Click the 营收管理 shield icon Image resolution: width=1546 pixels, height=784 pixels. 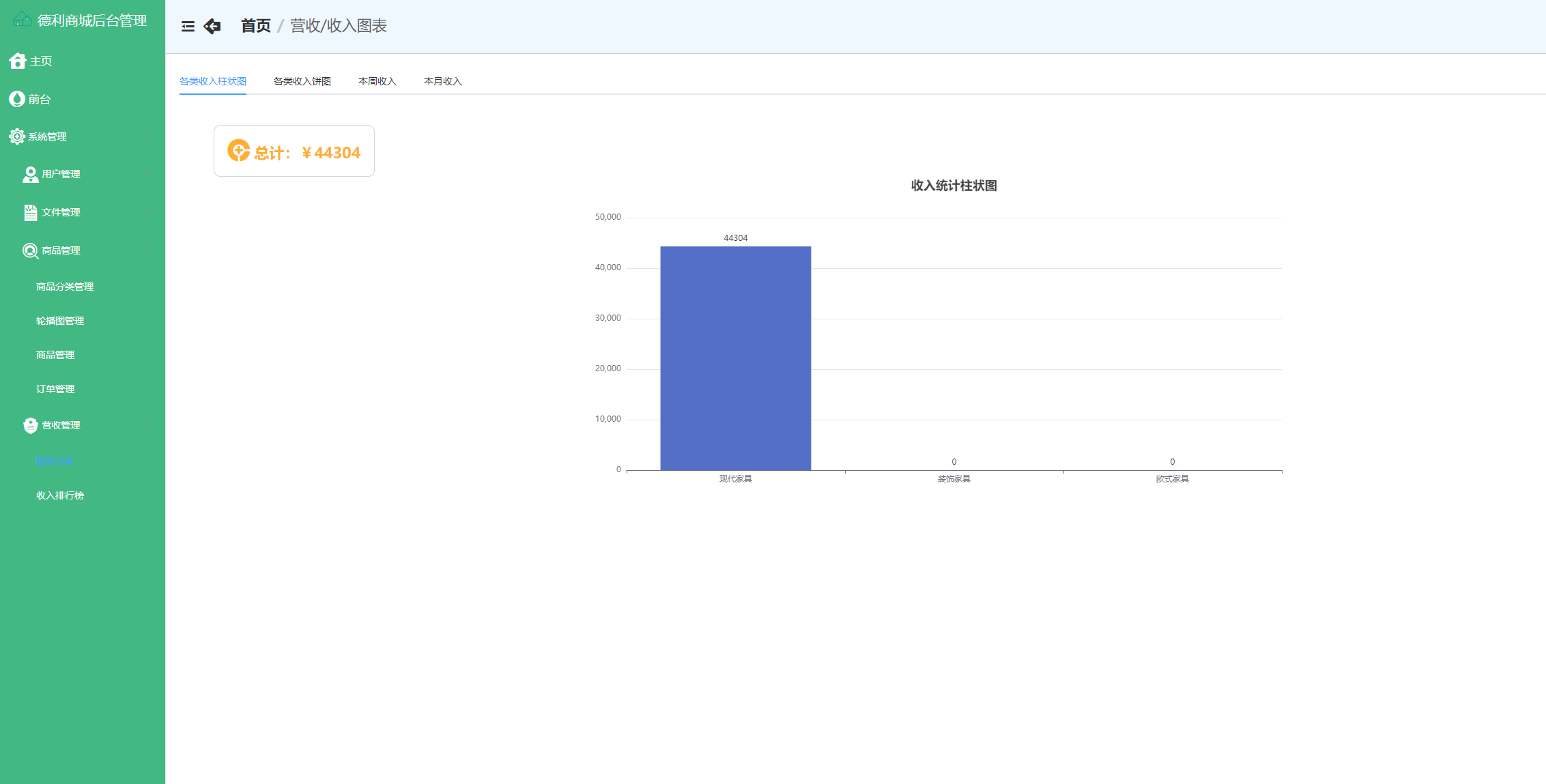[x=31, y=425]
